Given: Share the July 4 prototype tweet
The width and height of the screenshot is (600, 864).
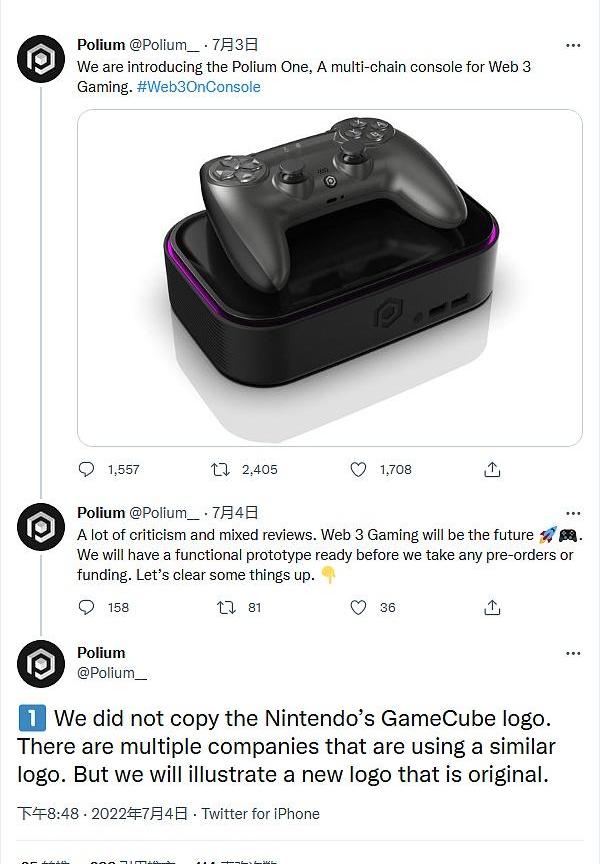Looking at the screenshot, I should pos(492,607).
